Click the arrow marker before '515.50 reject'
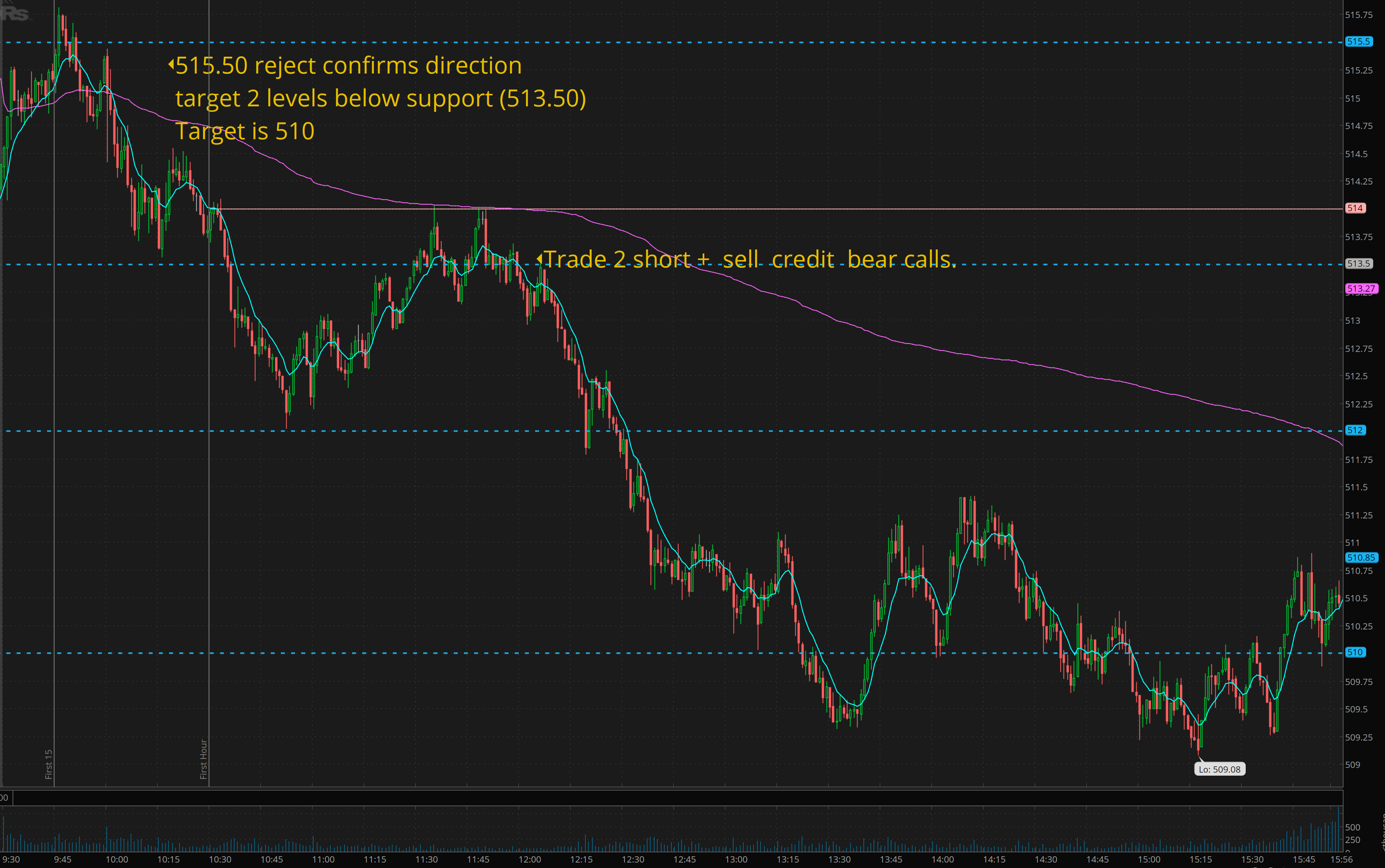Image resolution: width=1385 pixels, height=868 pixels. [x=171, y=64]
